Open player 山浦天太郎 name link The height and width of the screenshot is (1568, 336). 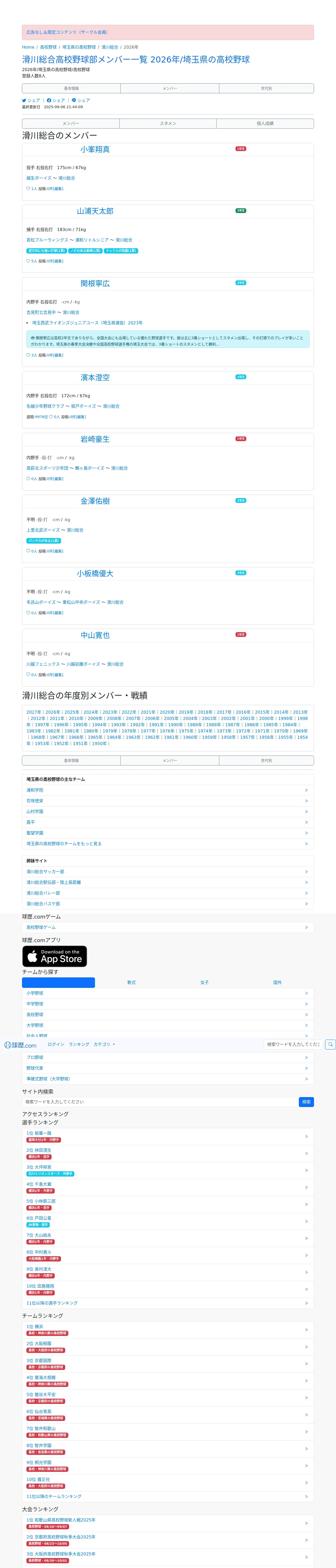[x=95, y=211]
